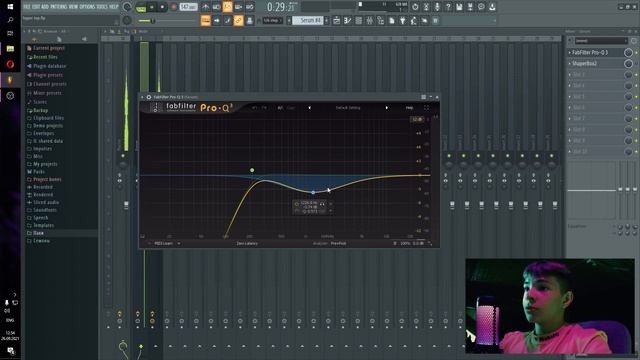Screen dimensions: 640x360
Task: Open ShaperBox2 slot menu arrow
Action: coord(570,64)
